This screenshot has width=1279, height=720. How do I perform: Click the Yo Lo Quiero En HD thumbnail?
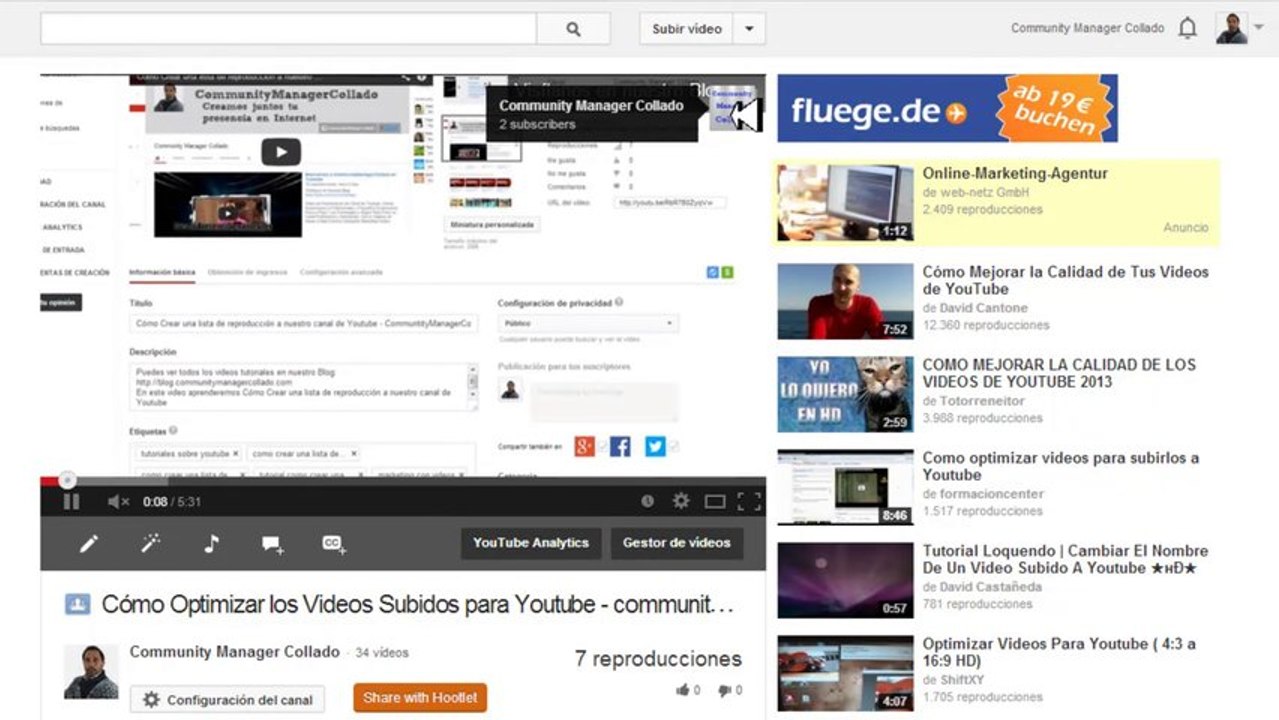point(845,394)
